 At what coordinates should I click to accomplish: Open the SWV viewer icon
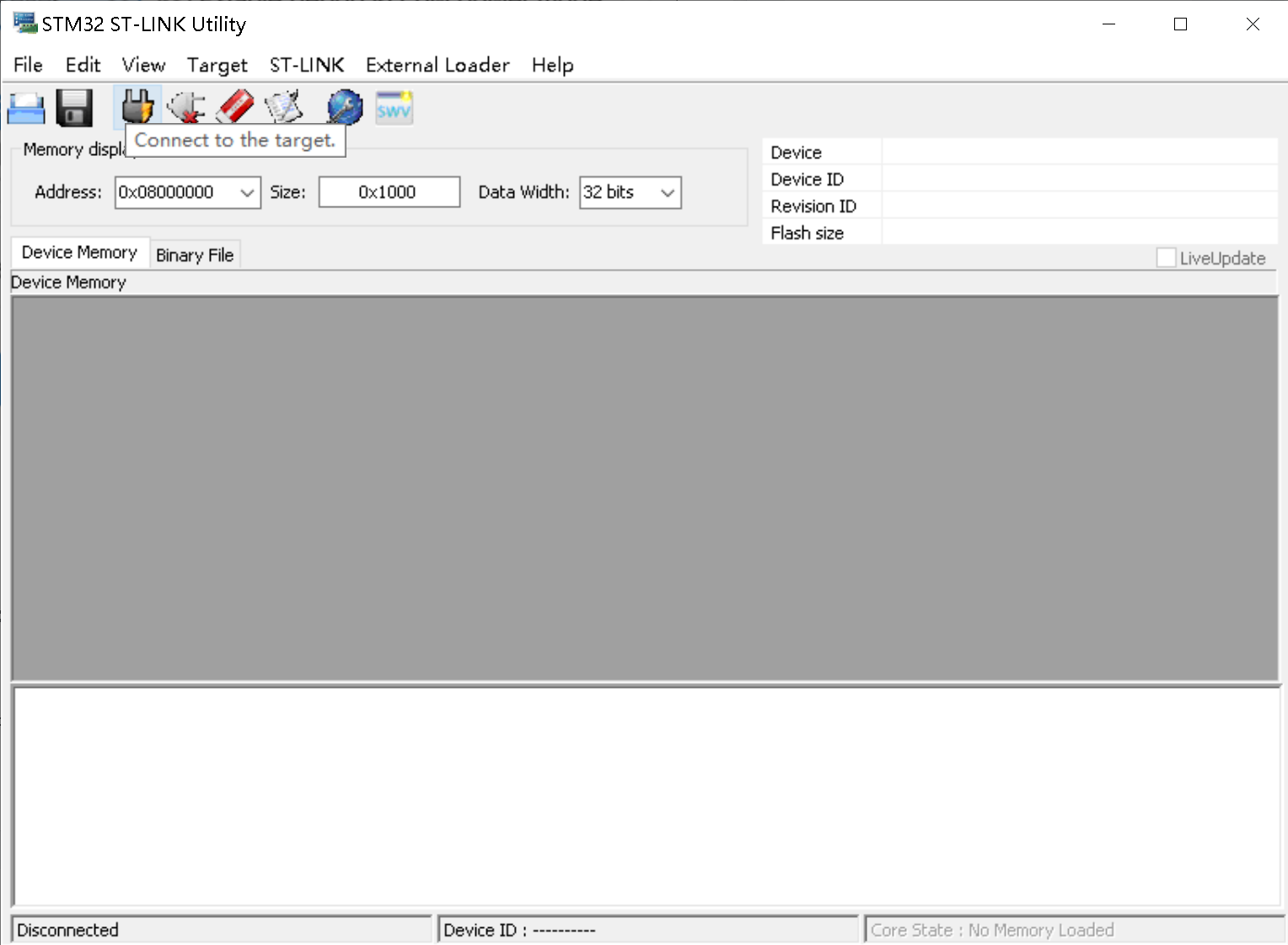[394, 107]
